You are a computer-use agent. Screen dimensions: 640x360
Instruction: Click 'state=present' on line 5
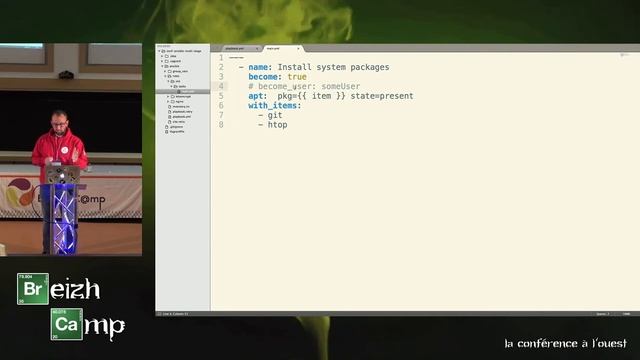click(x=382, y=96)
